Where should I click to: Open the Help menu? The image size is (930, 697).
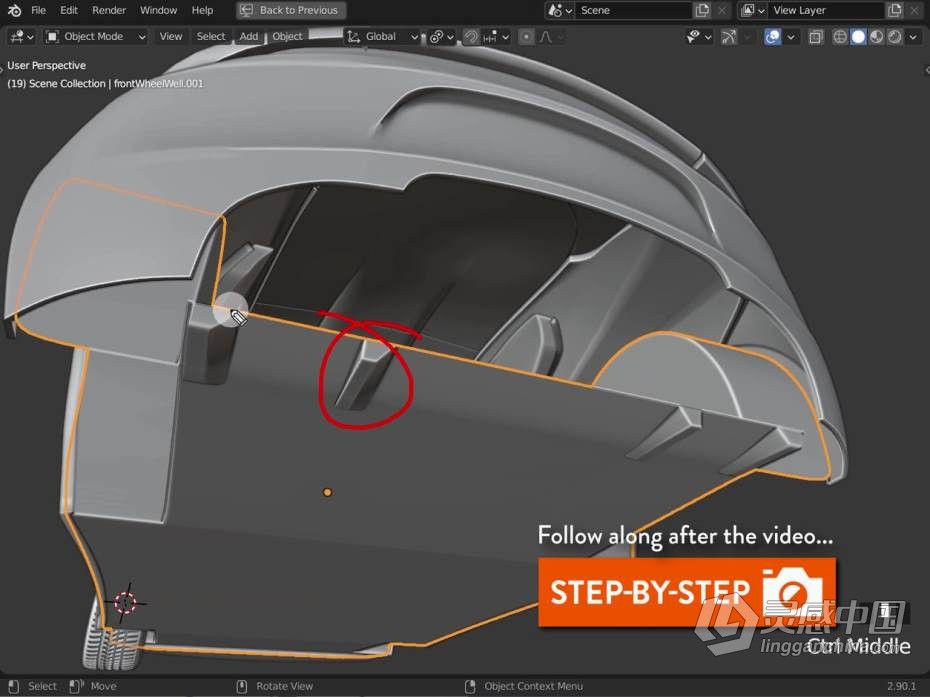tap(202, 10)
